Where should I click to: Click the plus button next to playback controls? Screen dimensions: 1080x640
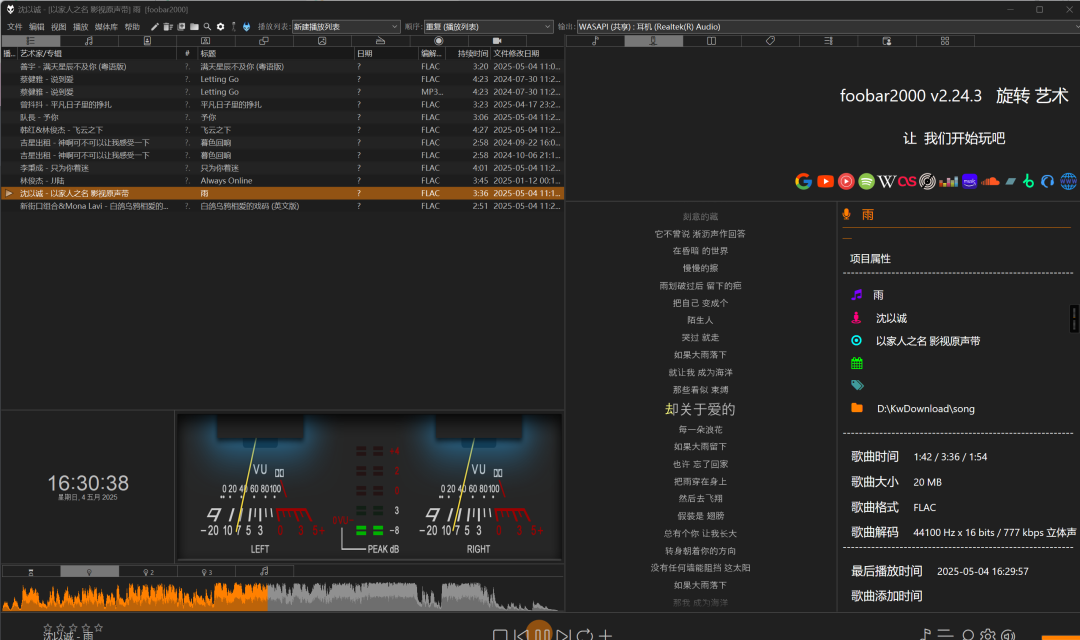click(x=606, y=634)
